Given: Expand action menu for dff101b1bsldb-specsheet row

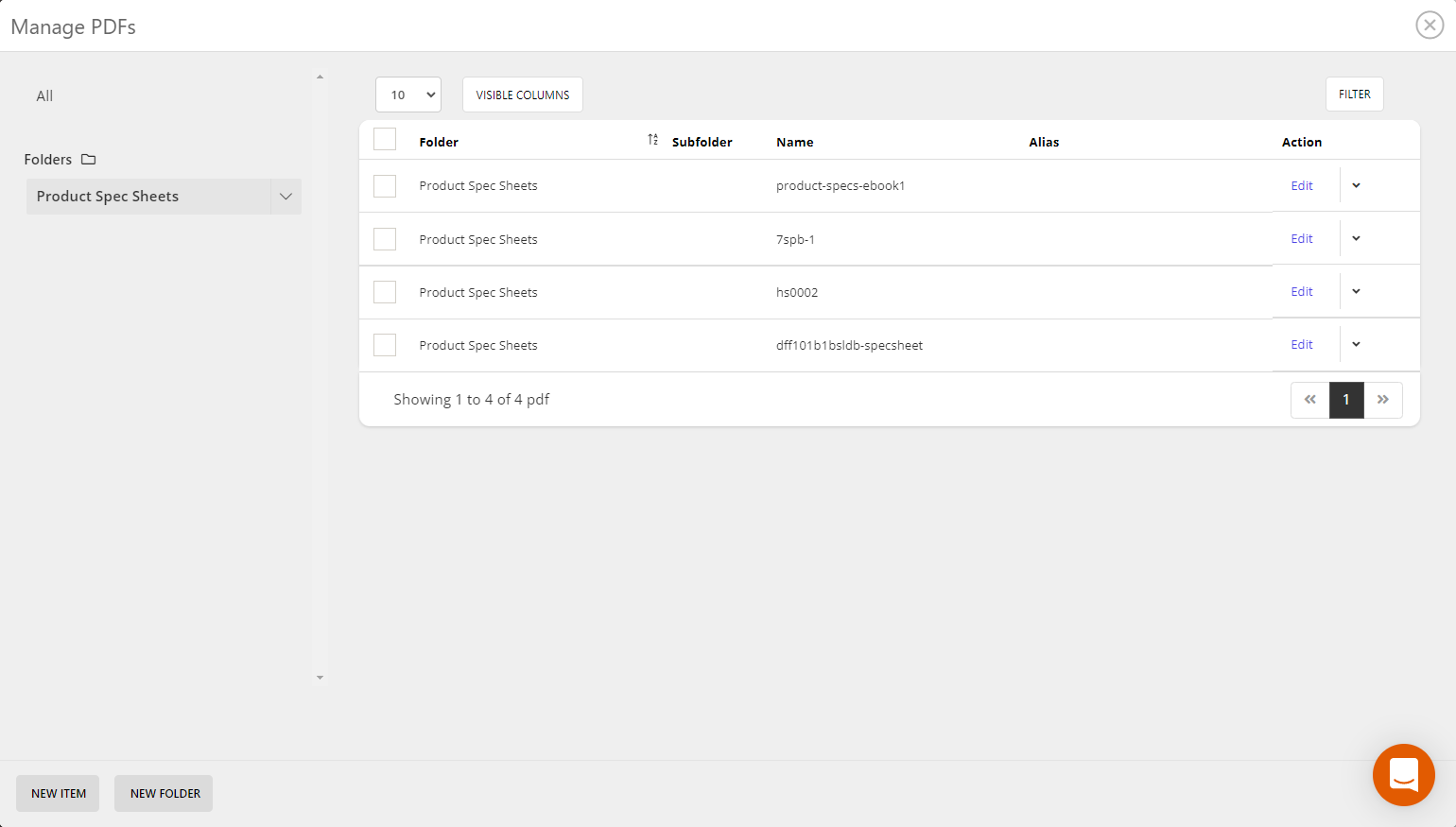Looking at the screenshot, I should [1356, 345].
